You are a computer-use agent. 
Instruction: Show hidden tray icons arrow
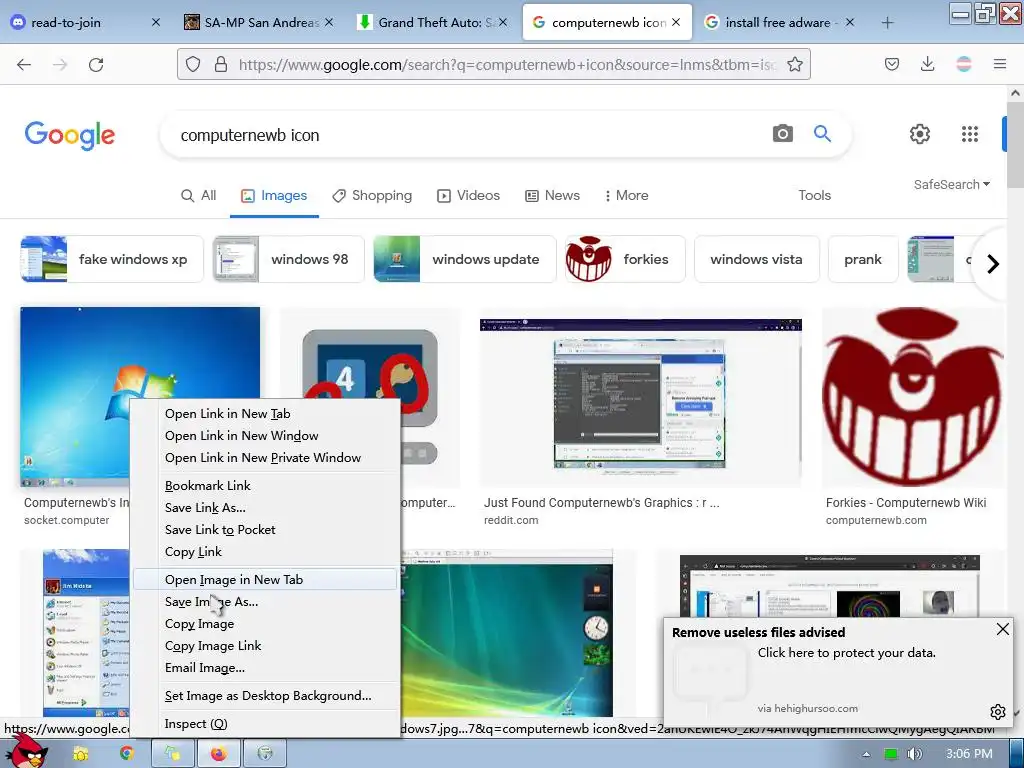pos(866,754)
